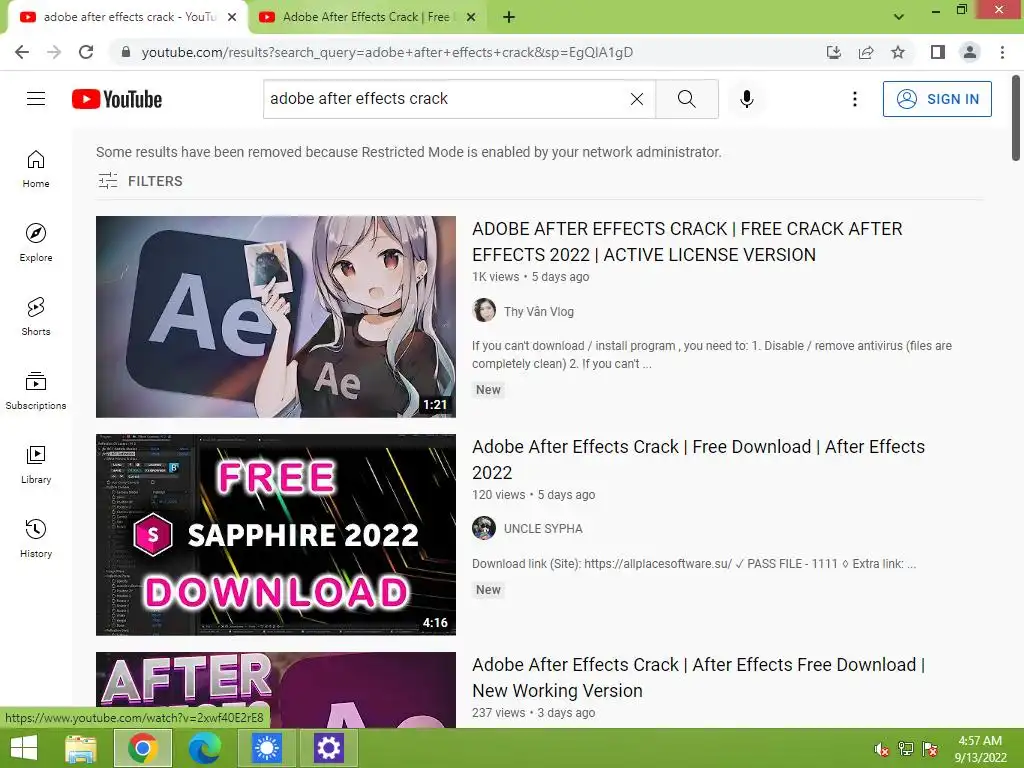Open File Explorer from taskbar
This screenshot has height=768, width=1024.
click(x=81, y=748)
